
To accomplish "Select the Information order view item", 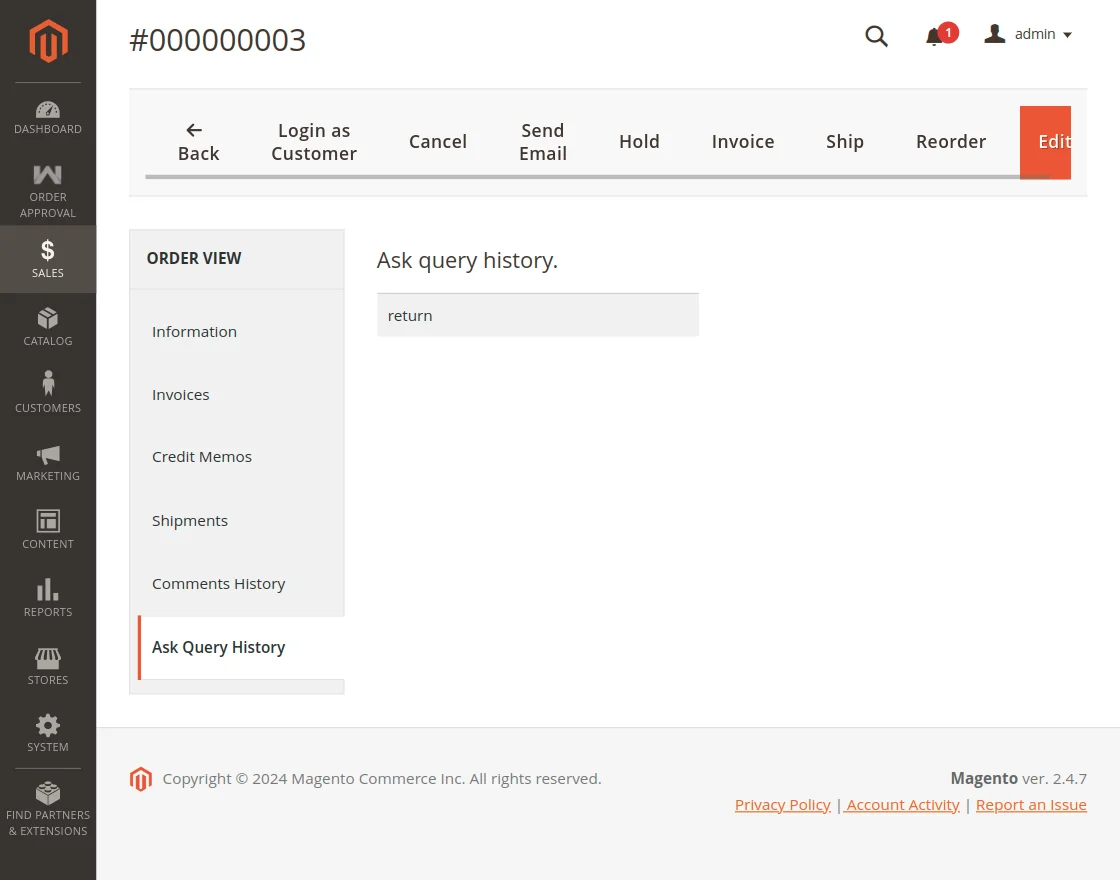I will point(194,331).
